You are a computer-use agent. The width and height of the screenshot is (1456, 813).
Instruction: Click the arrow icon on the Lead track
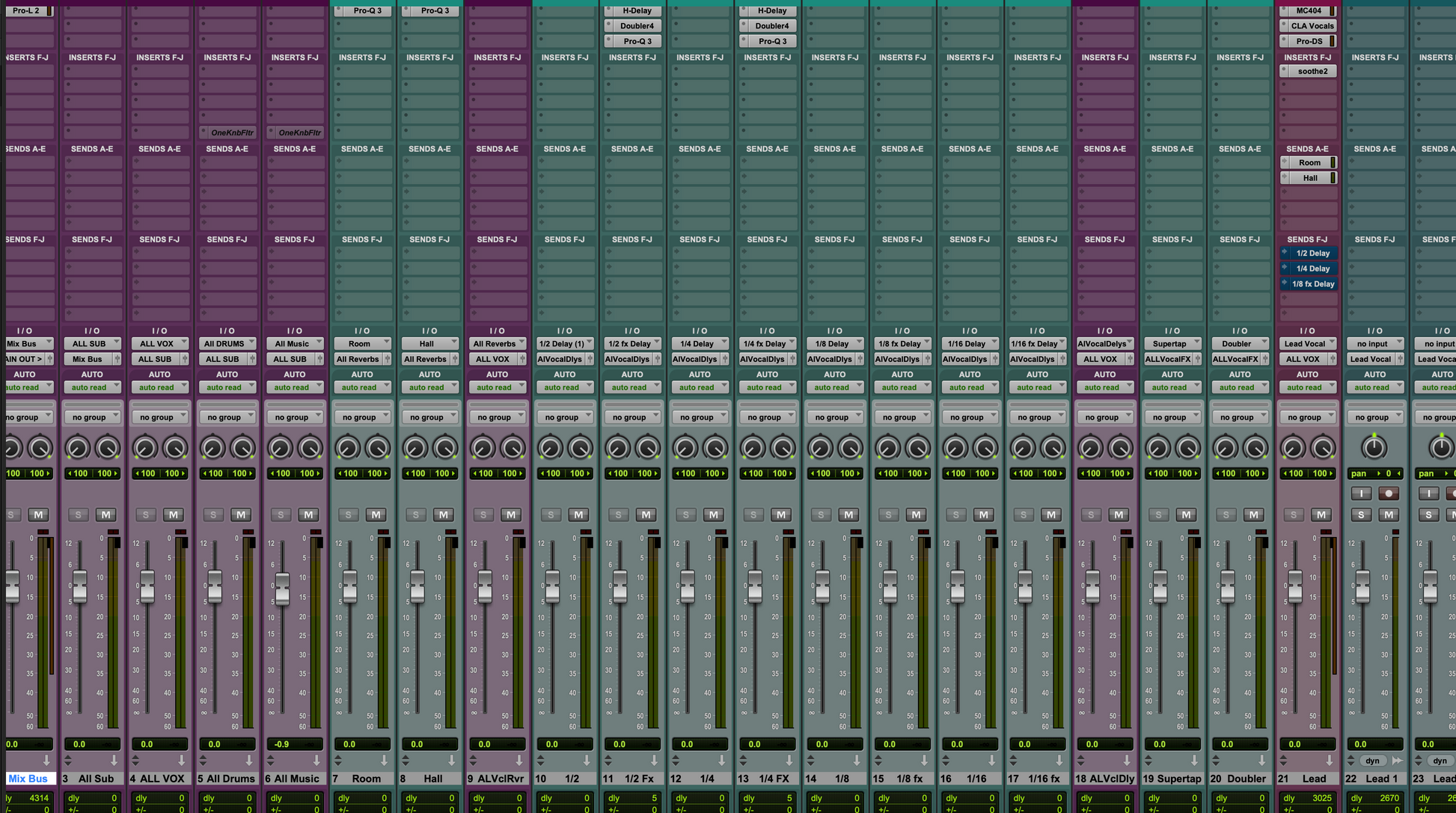[x=1329, y=761]
